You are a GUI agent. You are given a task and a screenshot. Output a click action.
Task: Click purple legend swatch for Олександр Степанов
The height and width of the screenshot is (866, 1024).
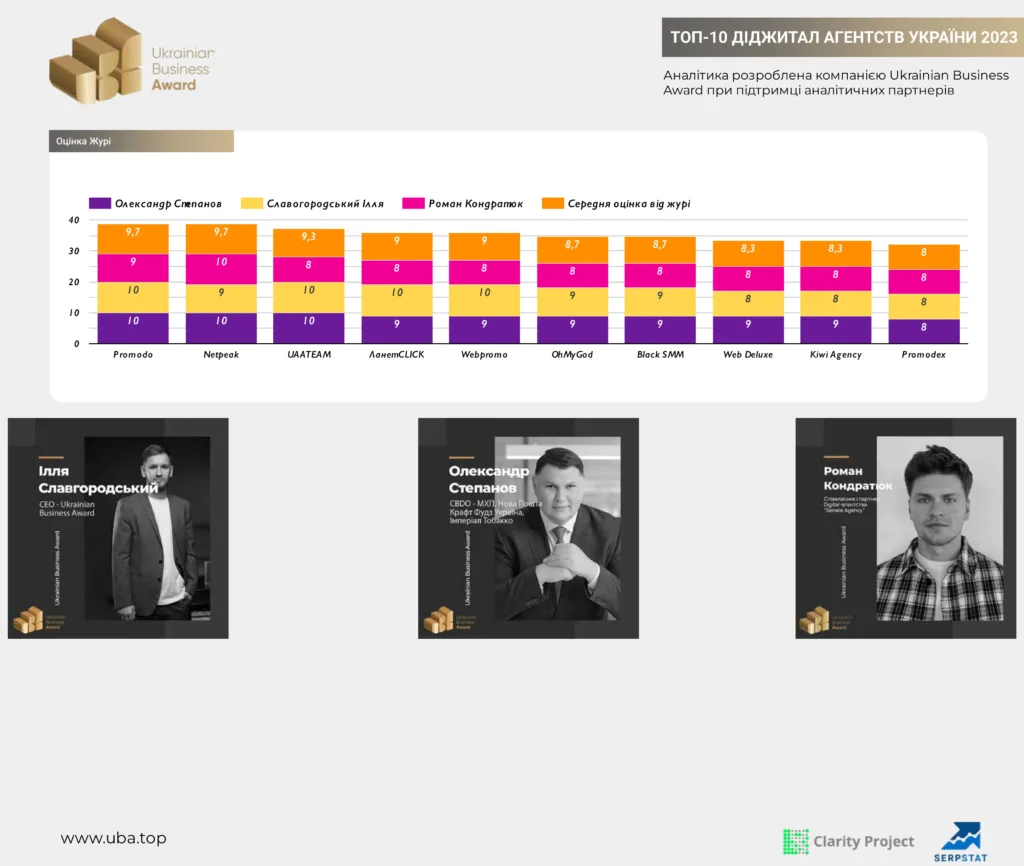(100, 203)
